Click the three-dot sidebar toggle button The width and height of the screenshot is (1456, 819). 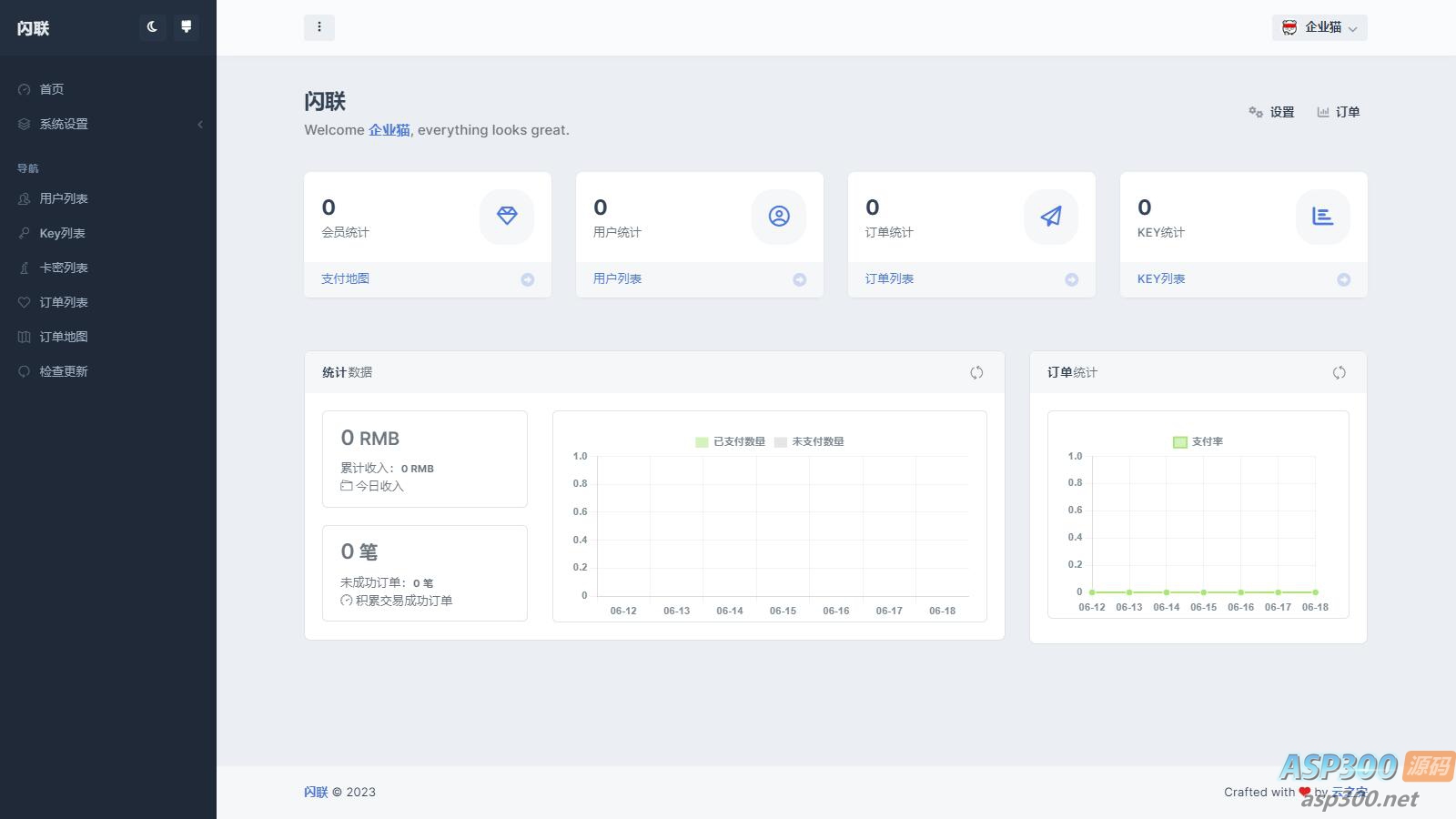coord(319,27)
